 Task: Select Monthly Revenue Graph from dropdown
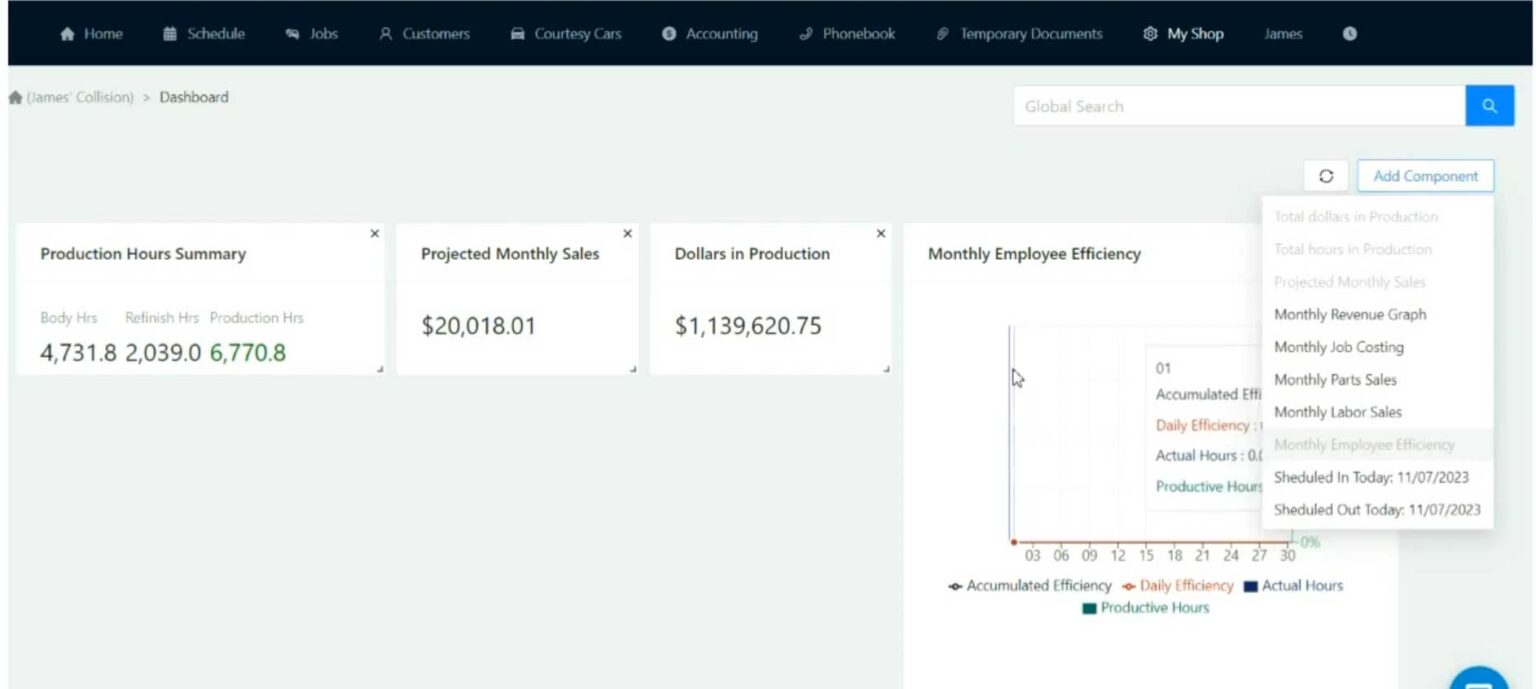click(x=1350, y=315)
